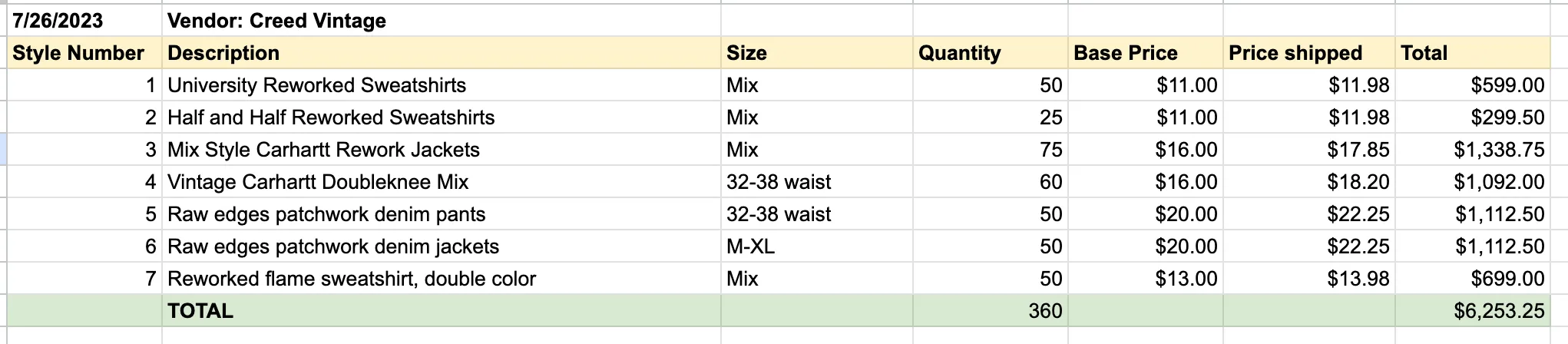Viewport: 1568px width, 344px height.
Task: Select the M-XL size cell
Action: click(x=817, y=246)
